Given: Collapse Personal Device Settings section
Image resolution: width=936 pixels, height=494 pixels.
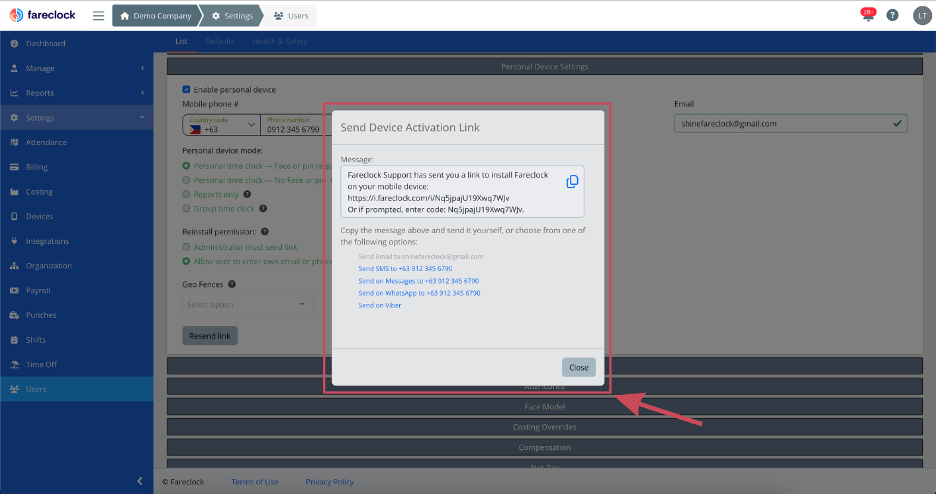Looking at the screenshot, I should (x=544, y=66).
